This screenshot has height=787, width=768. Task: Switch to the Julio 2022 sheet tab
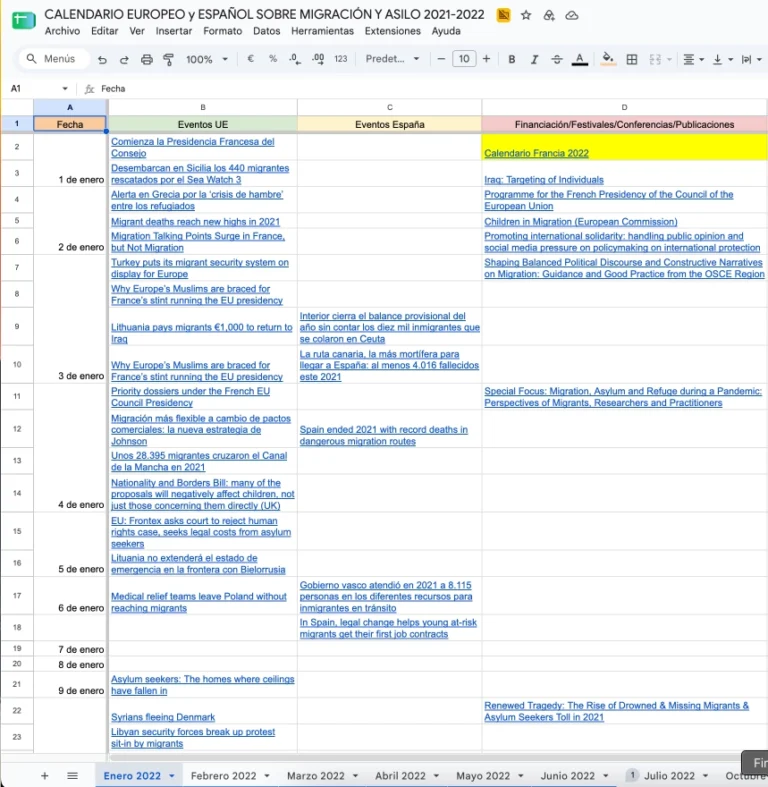tap(669, 775)
